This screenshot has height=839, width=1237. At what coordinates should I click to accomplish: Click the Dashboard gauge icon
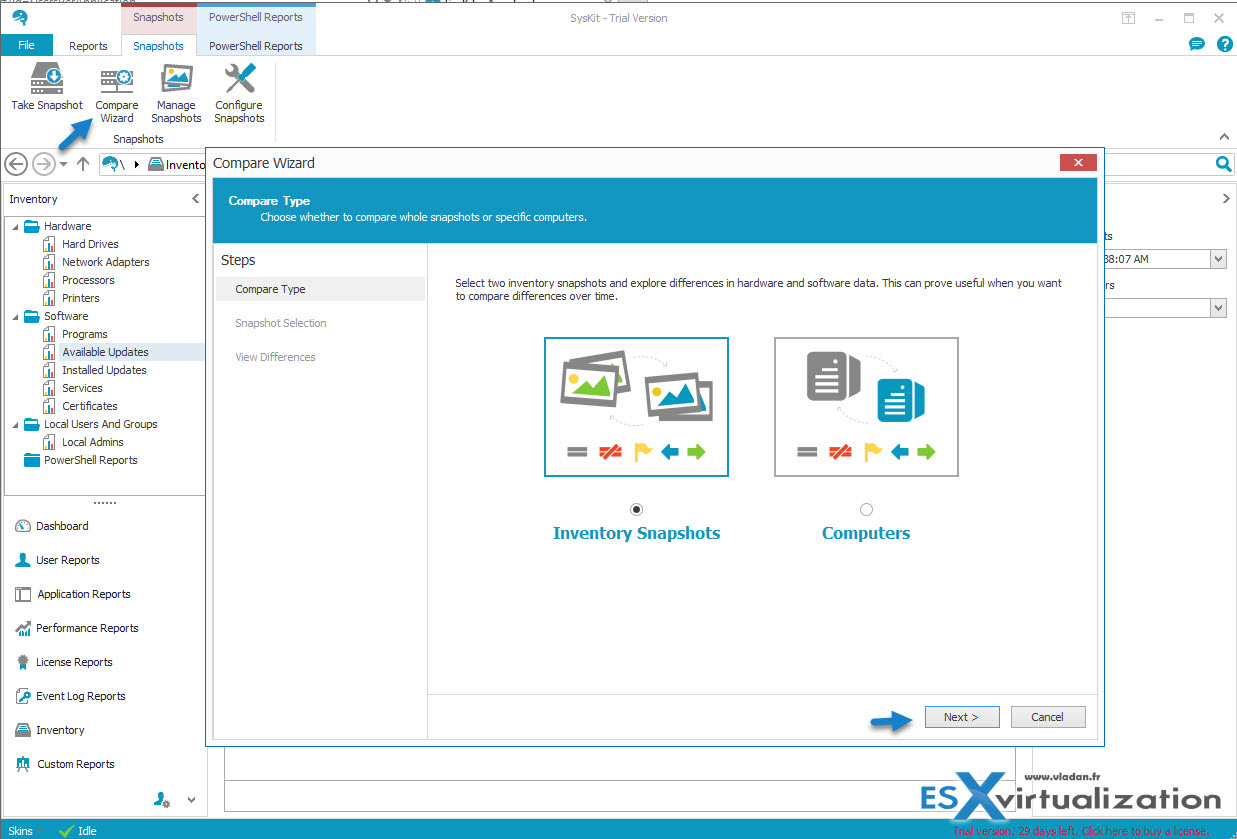[x=23, y=526]
